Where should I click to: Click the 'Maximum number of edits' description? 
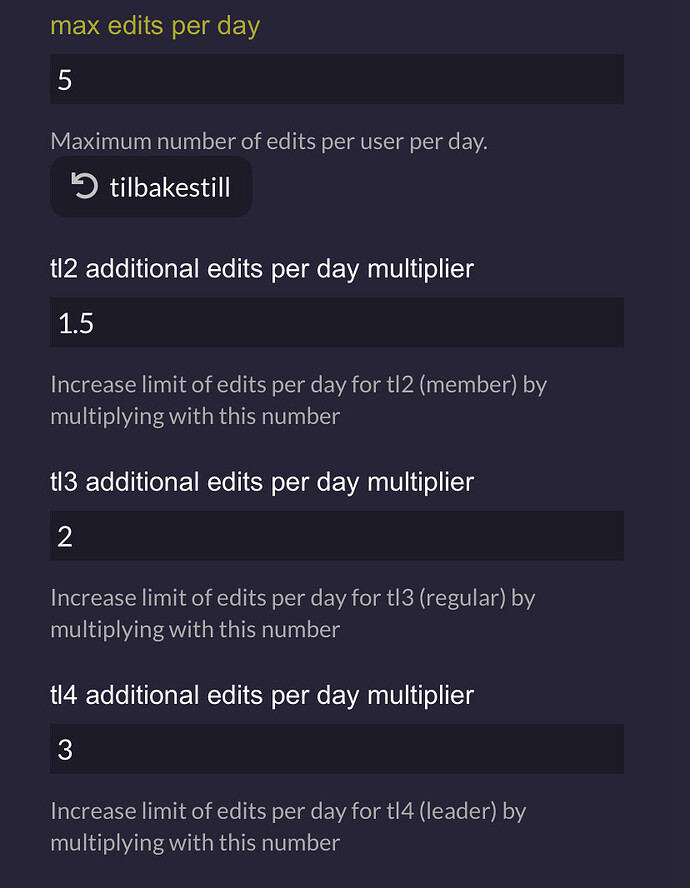[269, 142]
